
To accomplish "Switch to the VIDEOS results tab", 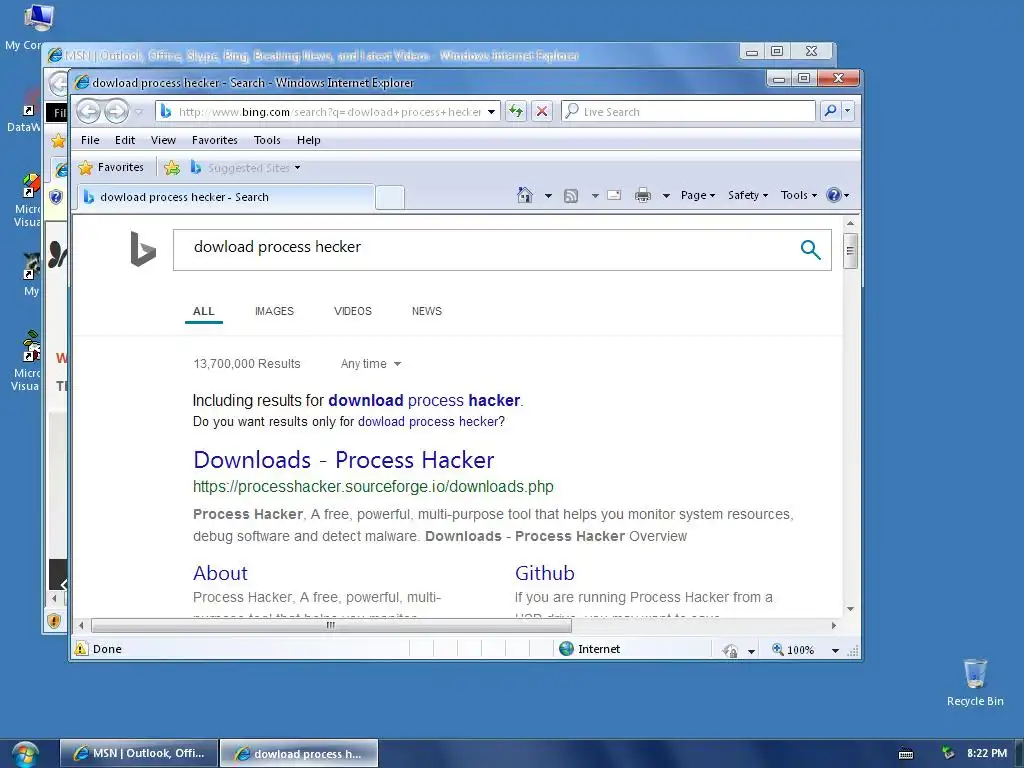I will click(353, 311).
